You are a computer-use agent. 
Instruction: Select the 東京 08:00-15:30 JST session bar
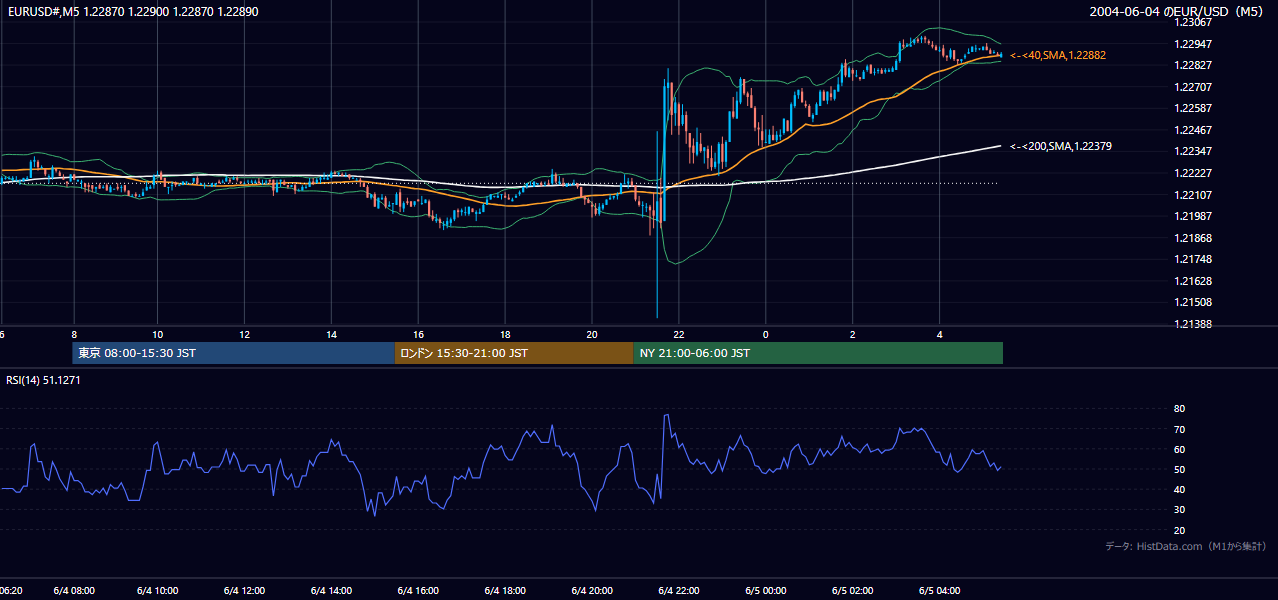pyautogui.click(x=234, y=353)
